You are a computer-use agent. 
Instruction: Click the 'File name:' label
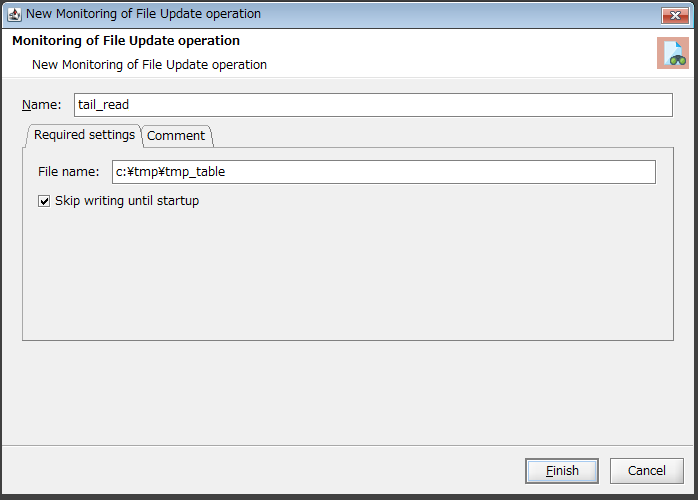coord(68,172)
